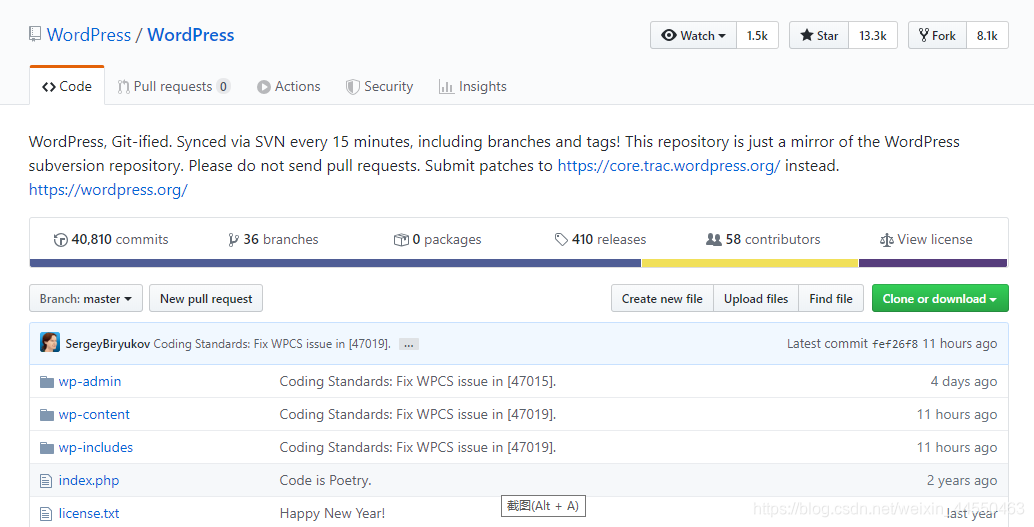Screen dimensions: 1034x527
Task: Click the yellow segment of the language bar
Action: coord(750,263)
